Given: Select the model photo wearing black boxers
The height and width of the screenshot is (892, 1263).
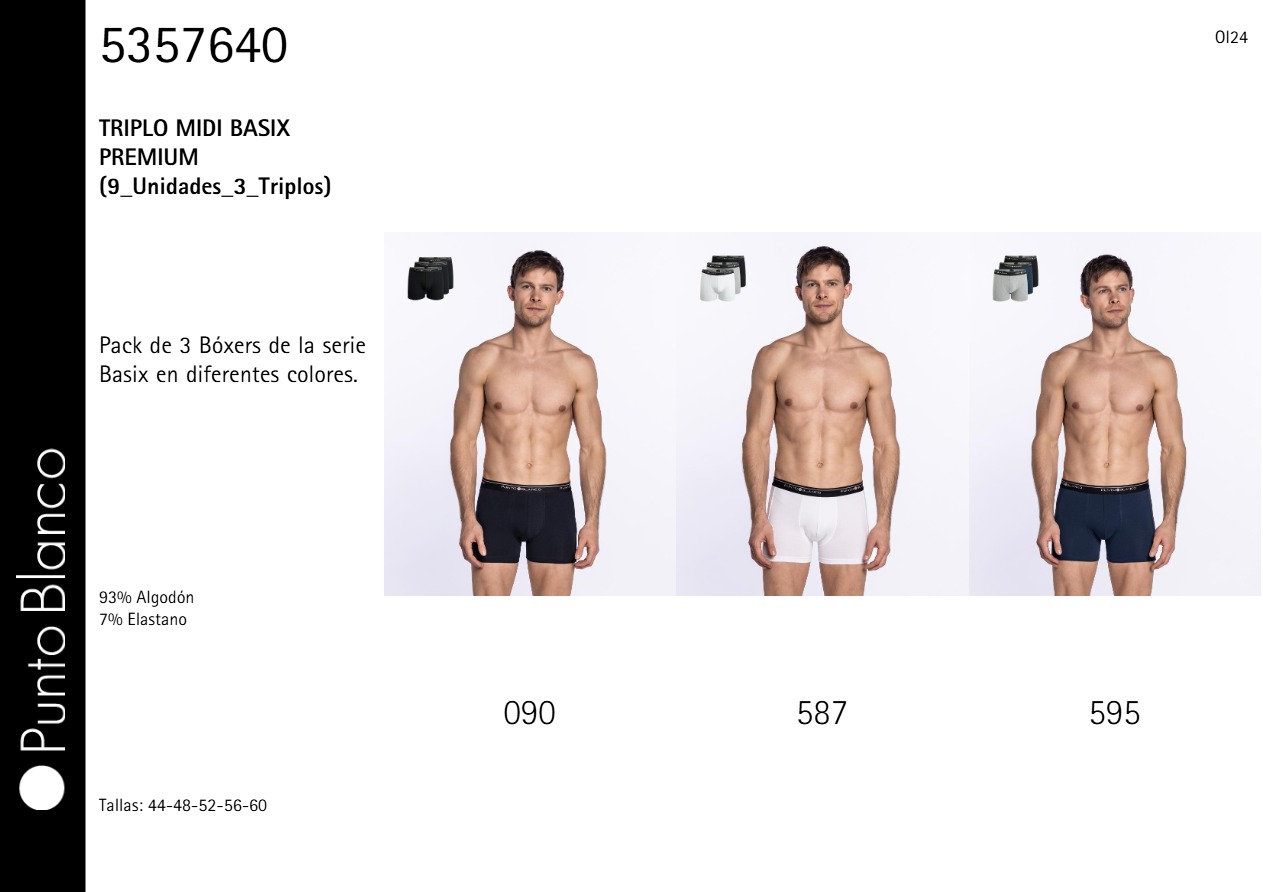Looking at the screenshot, I should [530, 414].
